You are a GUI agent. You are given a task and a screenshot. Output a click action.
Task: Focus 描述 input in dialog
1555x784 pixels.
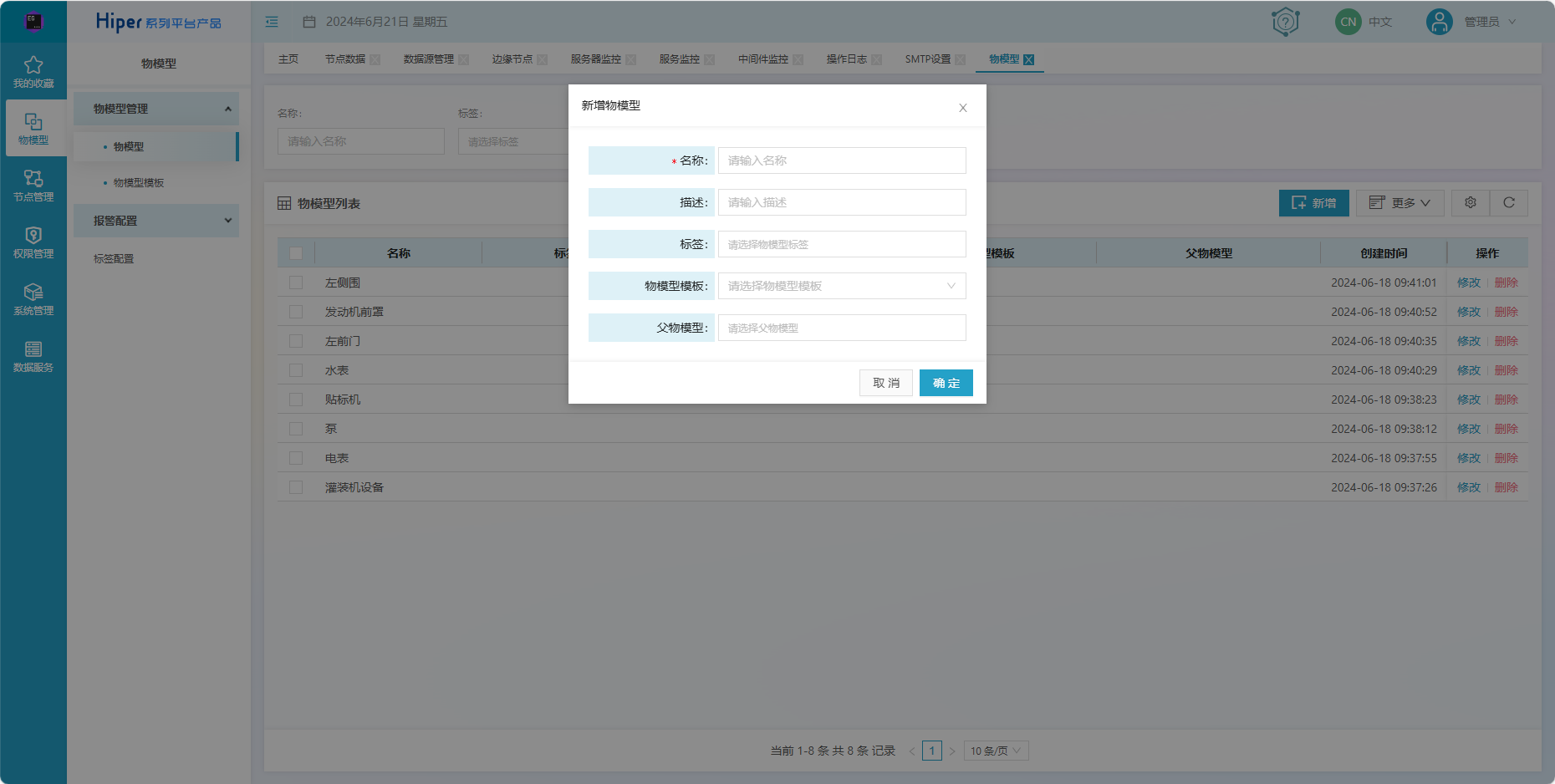[x=842, y=202]
